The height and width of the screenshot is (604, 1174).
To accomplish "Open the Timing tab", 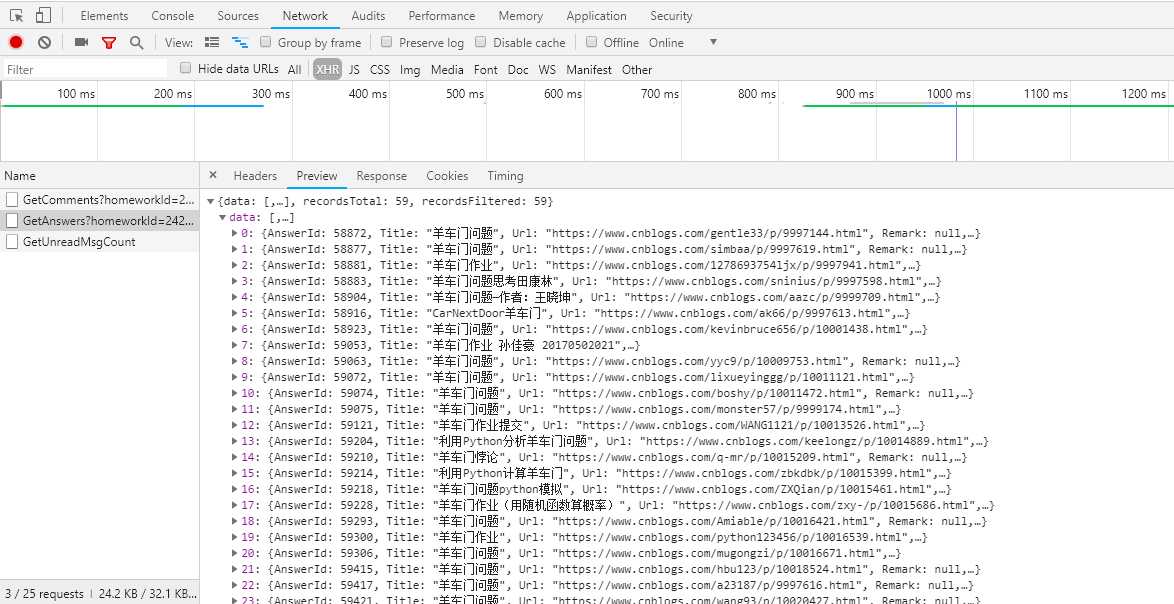I will [505, 176].
